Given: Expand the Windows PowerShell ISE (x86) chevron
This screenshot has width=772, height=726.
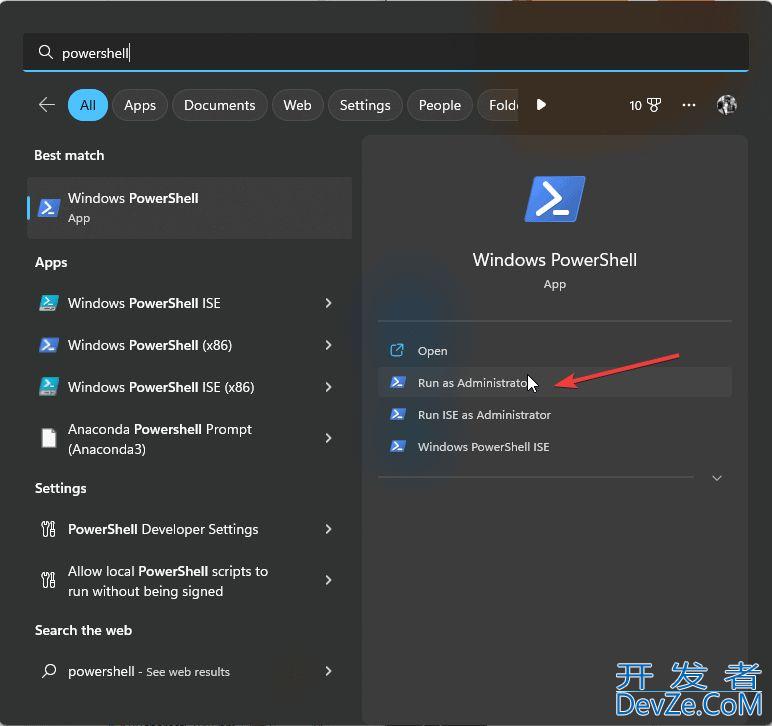Looking at the screenshot, I should pos(328,387).
